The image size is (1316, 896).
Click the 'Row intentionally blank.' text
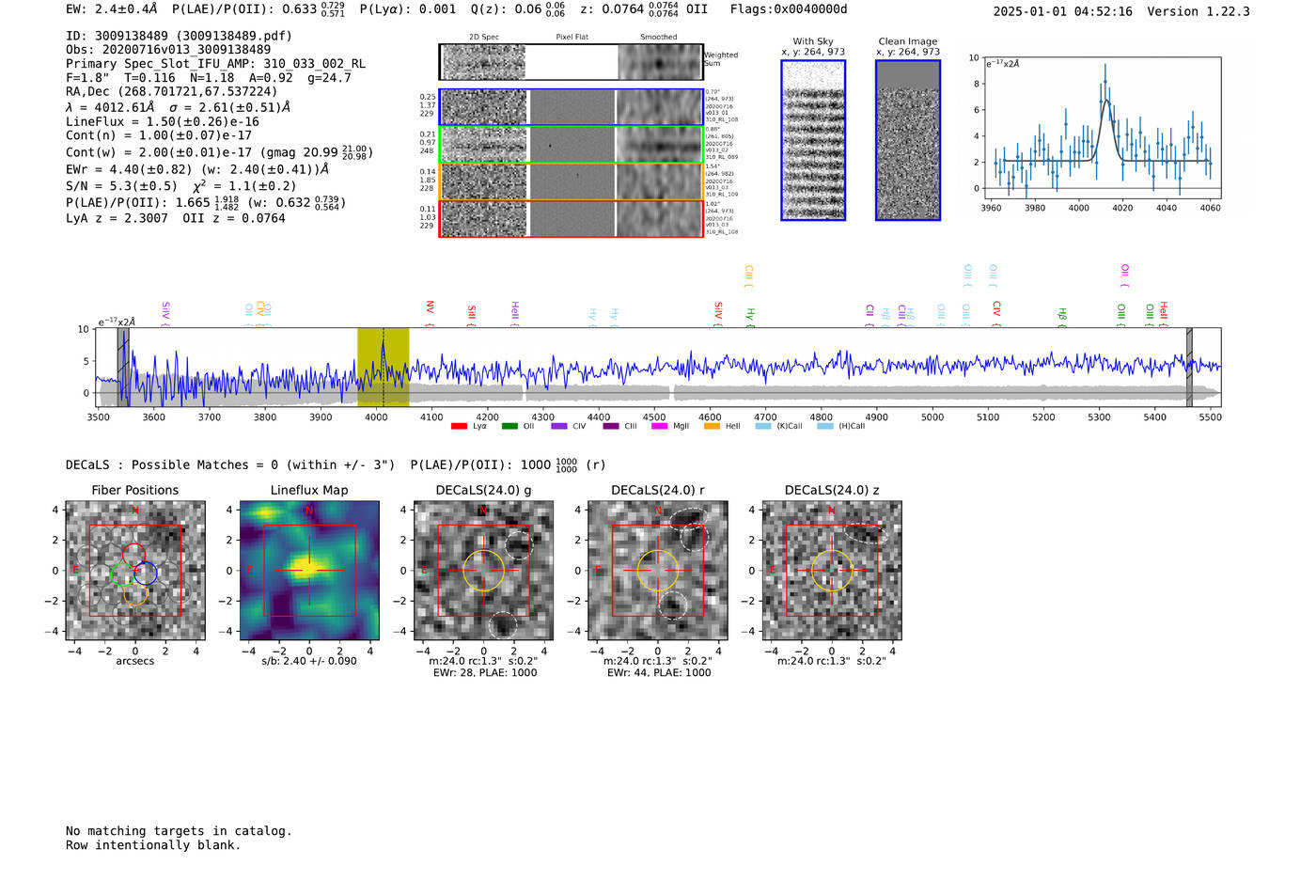(x=153, y=845)
